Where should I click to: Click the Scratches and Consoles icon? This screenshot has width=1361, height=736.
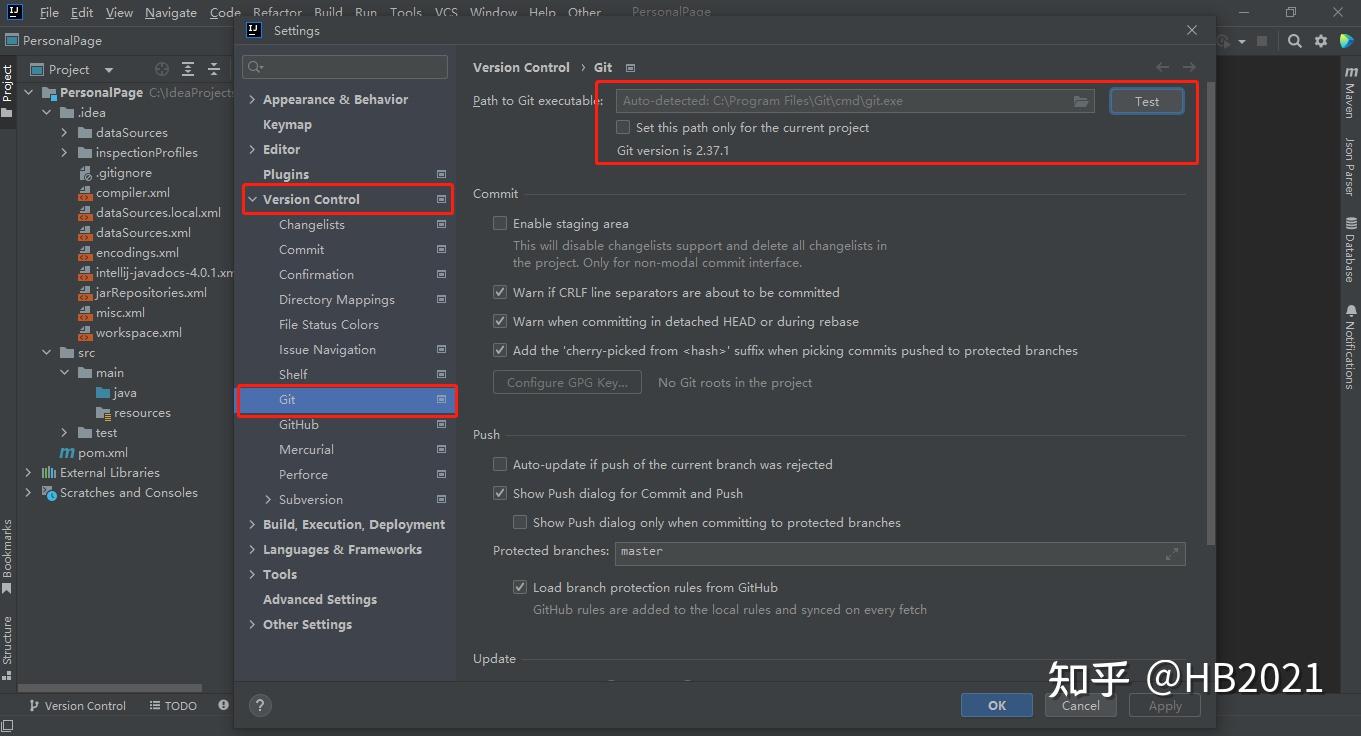[49, 493]
